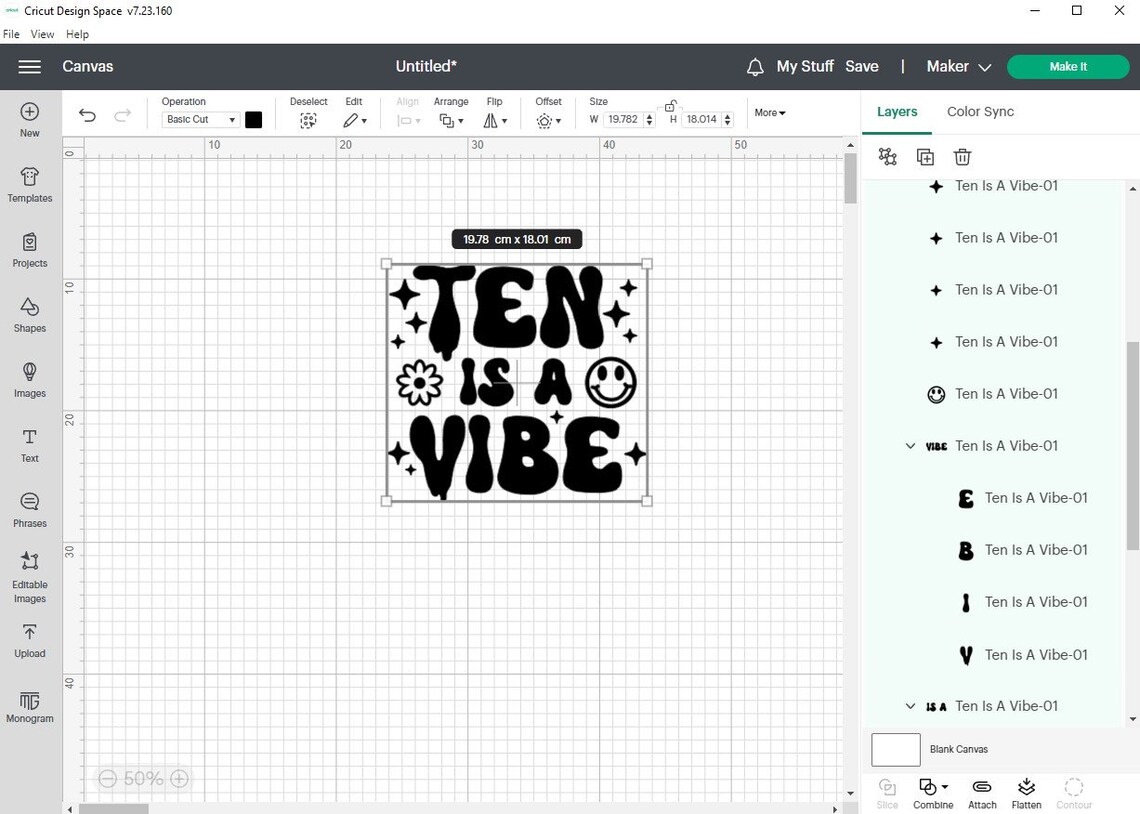The height and width of the screenshot is (814, 1140).
Task: Open the View menu
Action: point(42,33)
